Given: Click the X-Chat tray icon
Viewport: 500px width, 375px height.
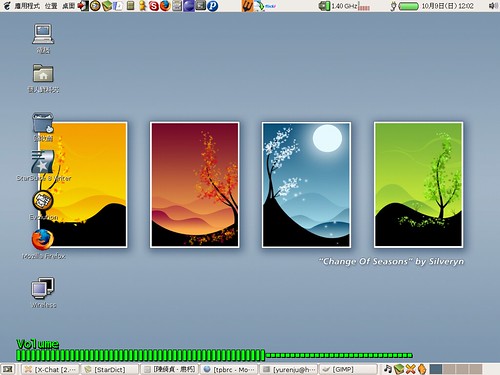Looking at the screenshot, I should tap(411, 369).
